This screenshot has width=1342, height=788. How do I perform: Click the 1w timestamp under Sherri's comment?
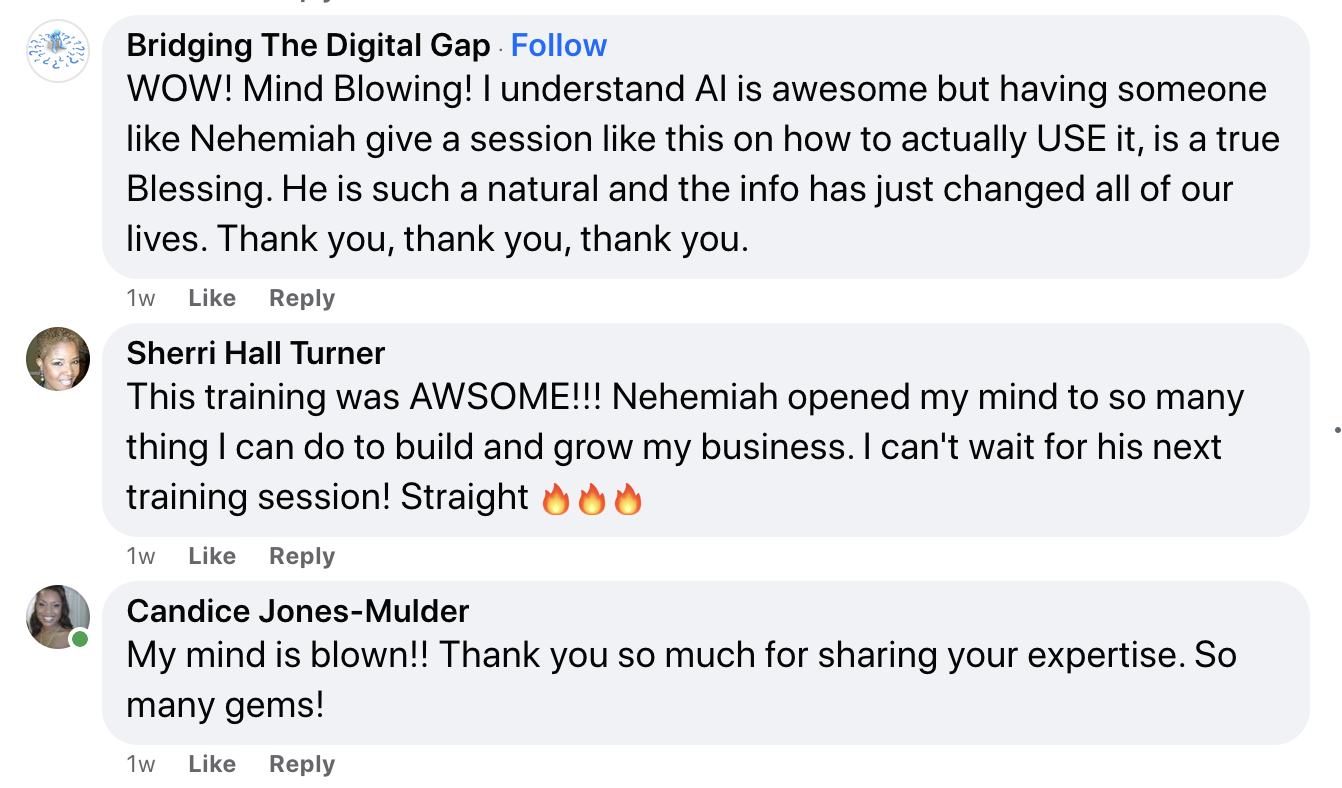141,556
